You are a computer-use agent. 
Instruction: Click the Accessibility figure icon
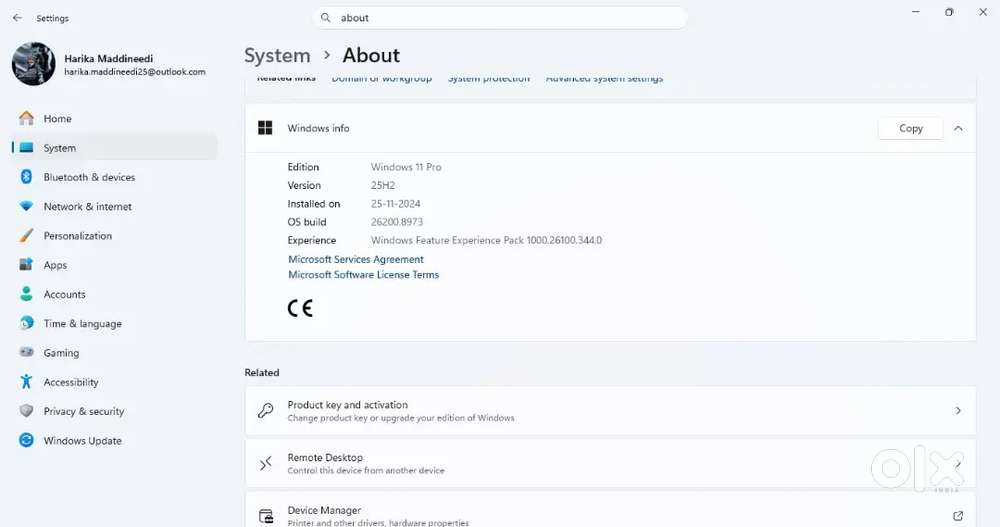coord(26,382)
